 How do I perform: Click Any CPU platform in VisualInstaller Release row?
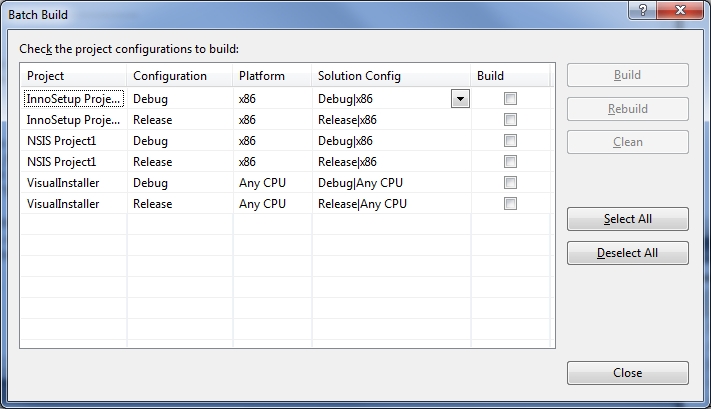coord(273,204)
